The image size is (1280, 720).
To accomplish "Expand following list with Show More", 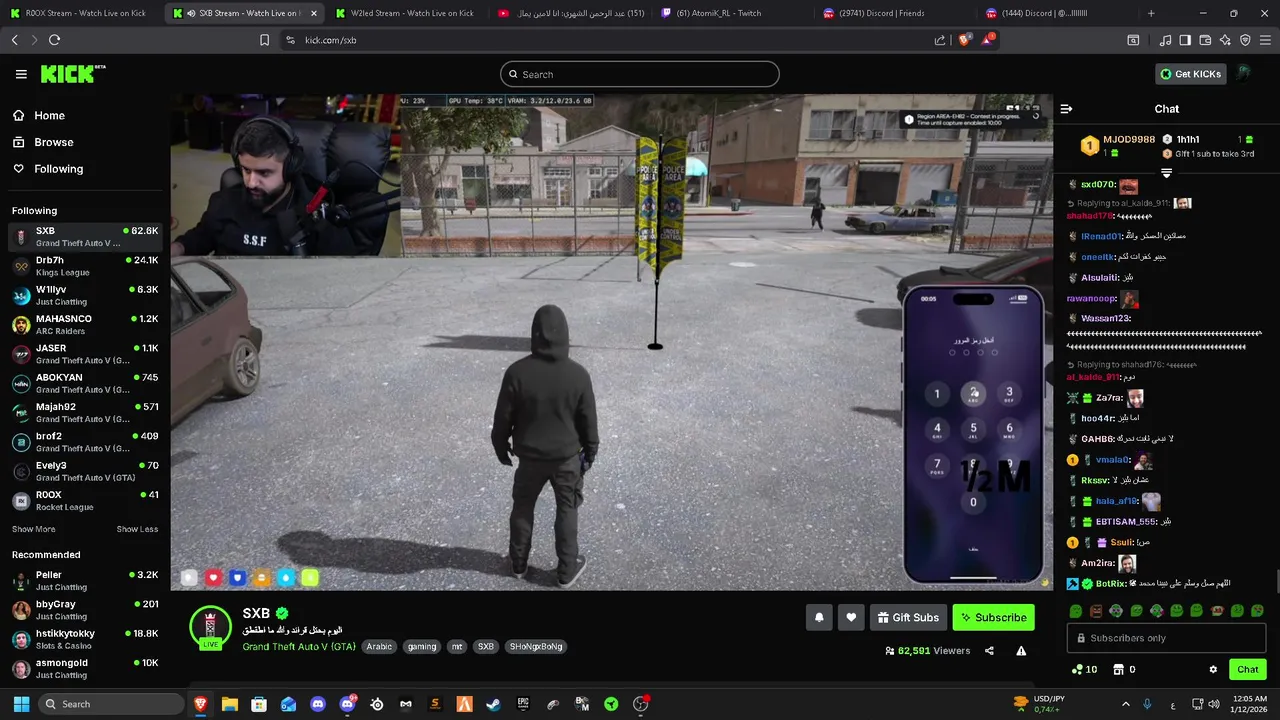I will pos(33,529).
